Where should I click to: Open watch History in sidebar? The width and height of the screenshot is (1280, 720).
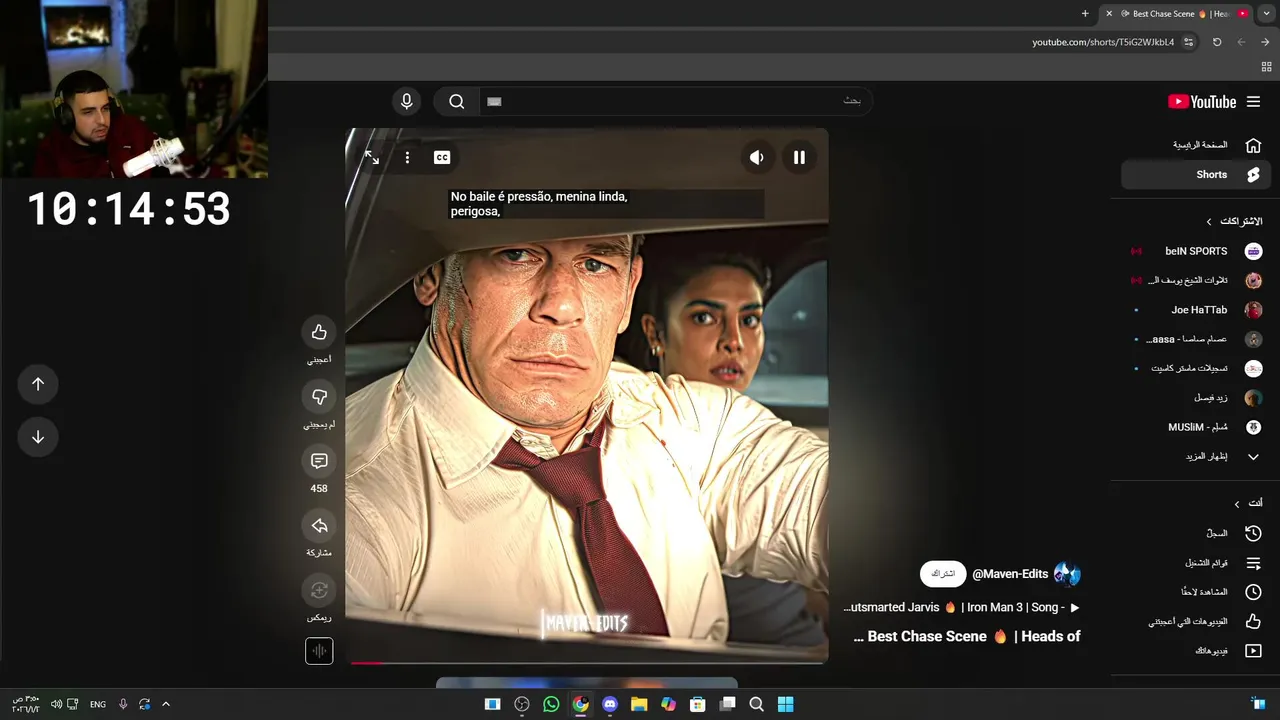(x=1195, y=533)
